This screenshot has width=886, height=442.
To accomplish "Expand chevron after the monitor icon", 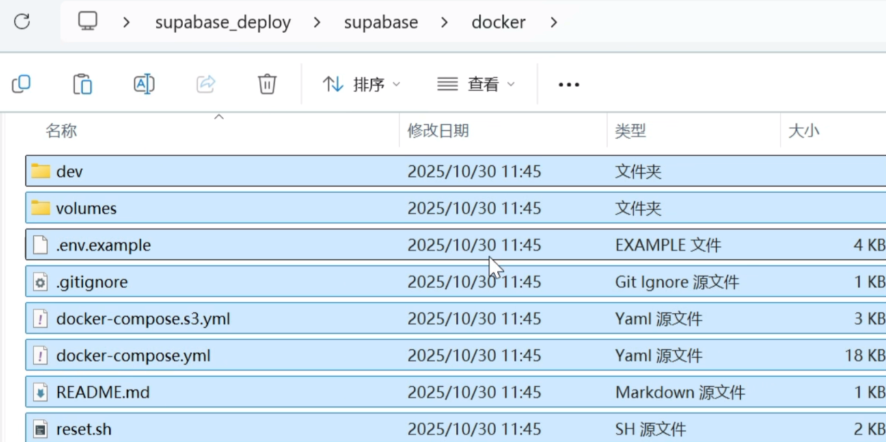I will click(127, 22).
